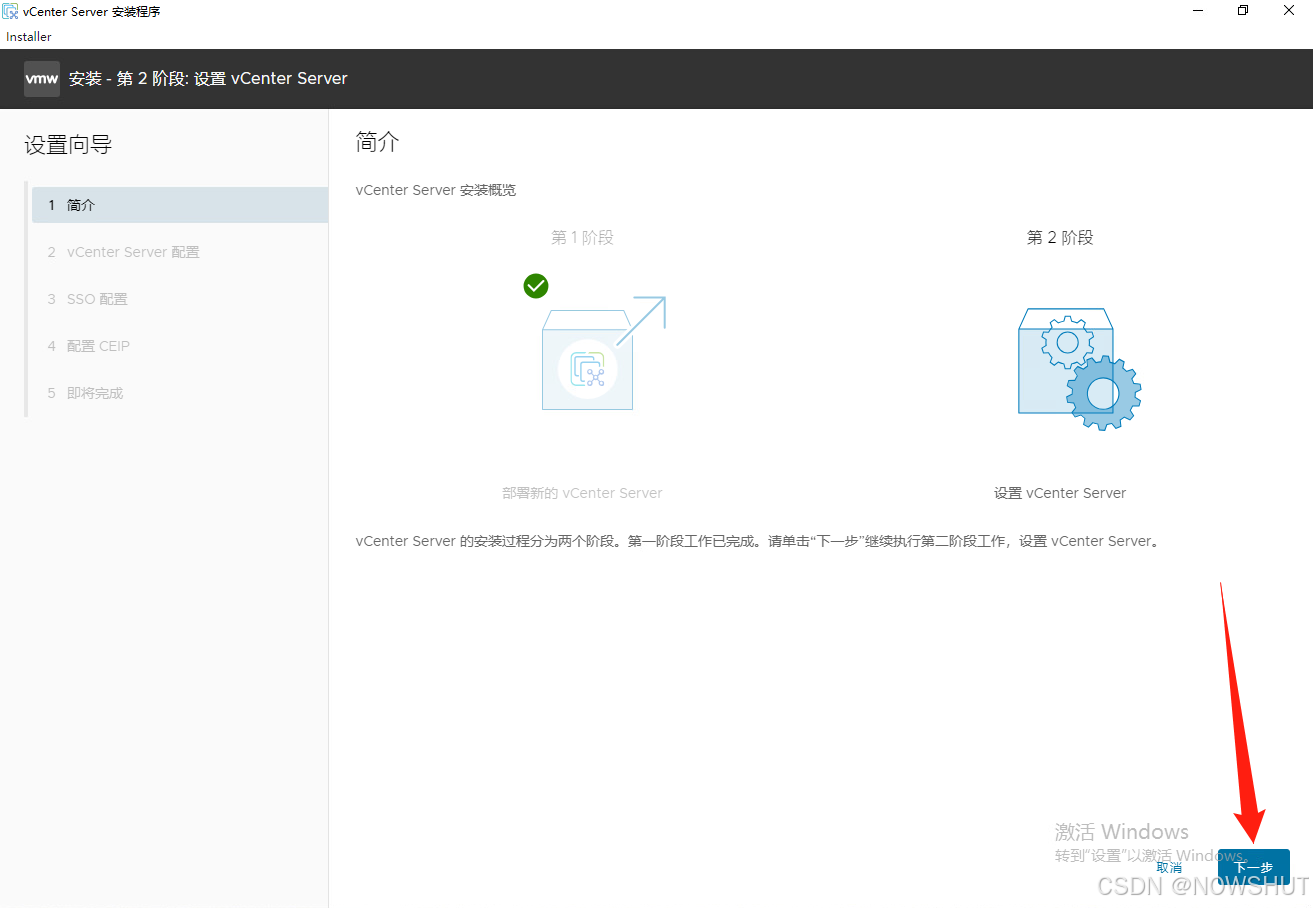
Task: Open the Installer menu
Action: coord(29,37)
